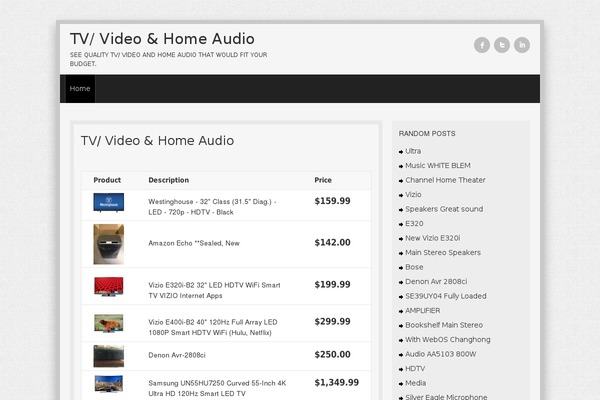
Task: Select the Vizio E320i-B2 32" LED description
Action: pos(214,290)
